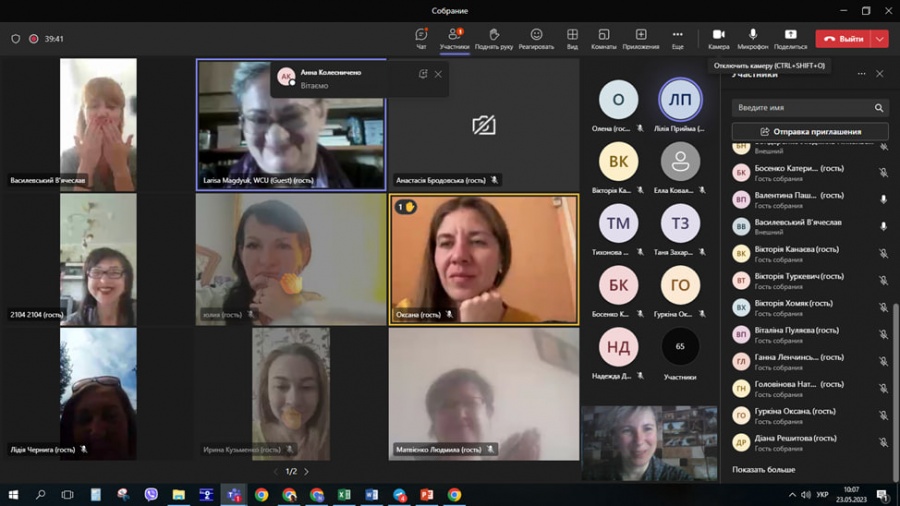Screen dimensions: 900x506
Task: Open the Комнаты (Rooms) menu
Action: tap(603, 38)
